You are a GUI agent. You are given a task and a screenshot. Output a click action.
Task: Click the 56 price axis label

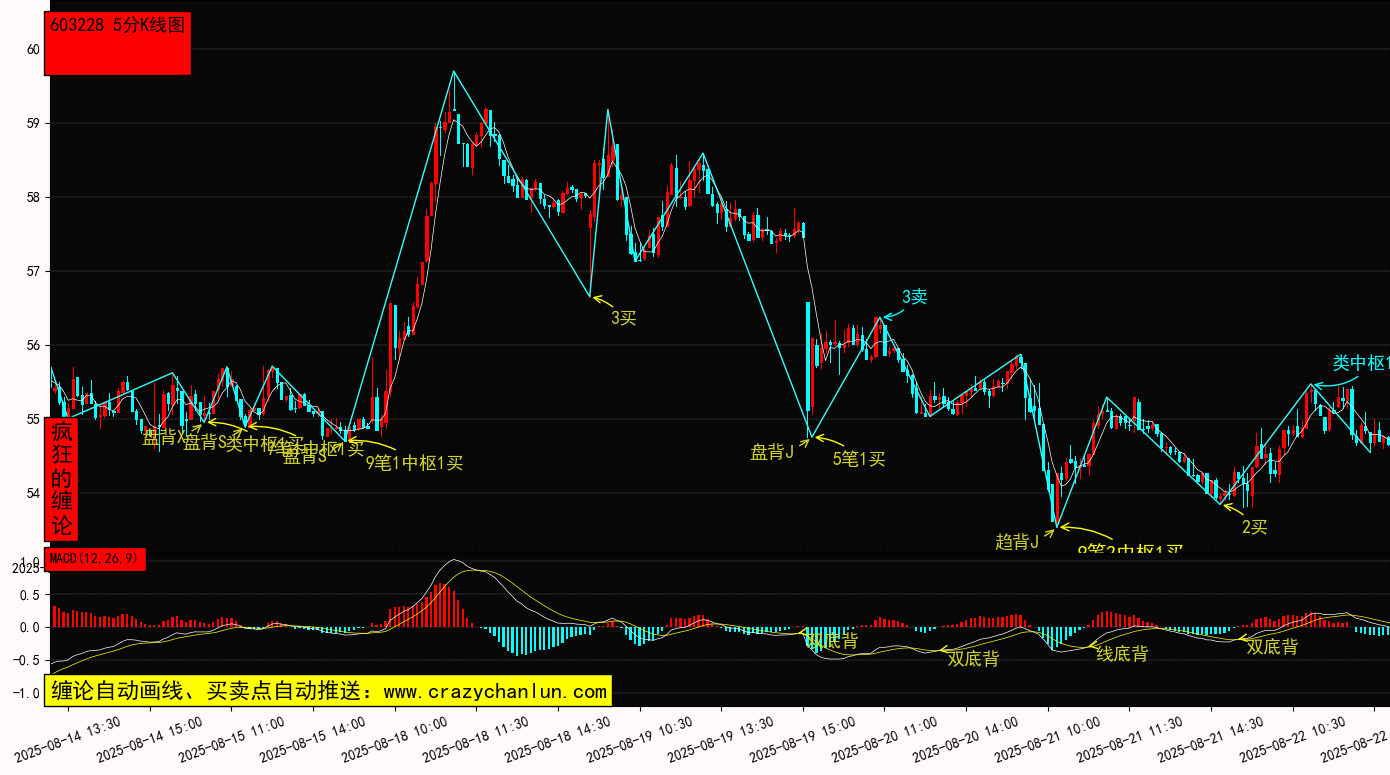tap(33, 345)
